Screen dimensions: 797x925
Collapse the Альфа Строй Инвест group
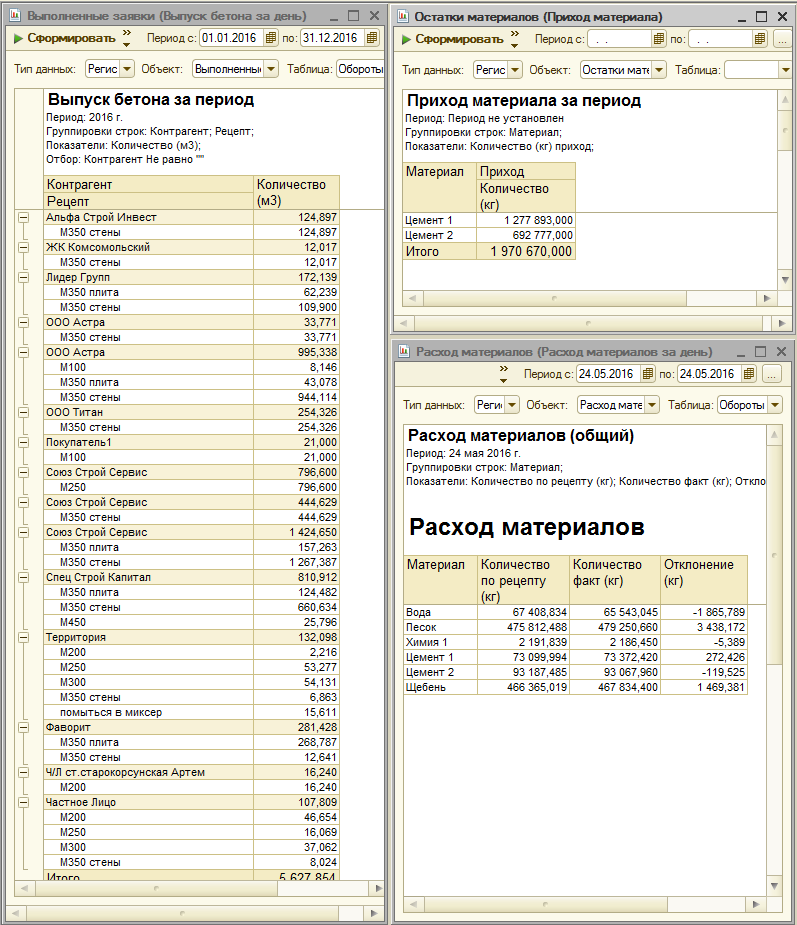click(x=23, y=218)
